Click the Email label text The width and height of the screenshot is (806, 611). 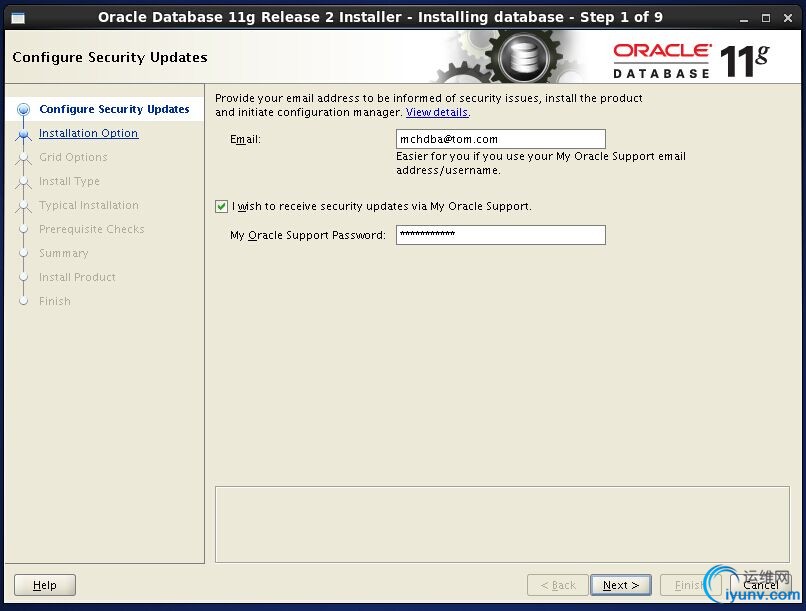[245, 139]
